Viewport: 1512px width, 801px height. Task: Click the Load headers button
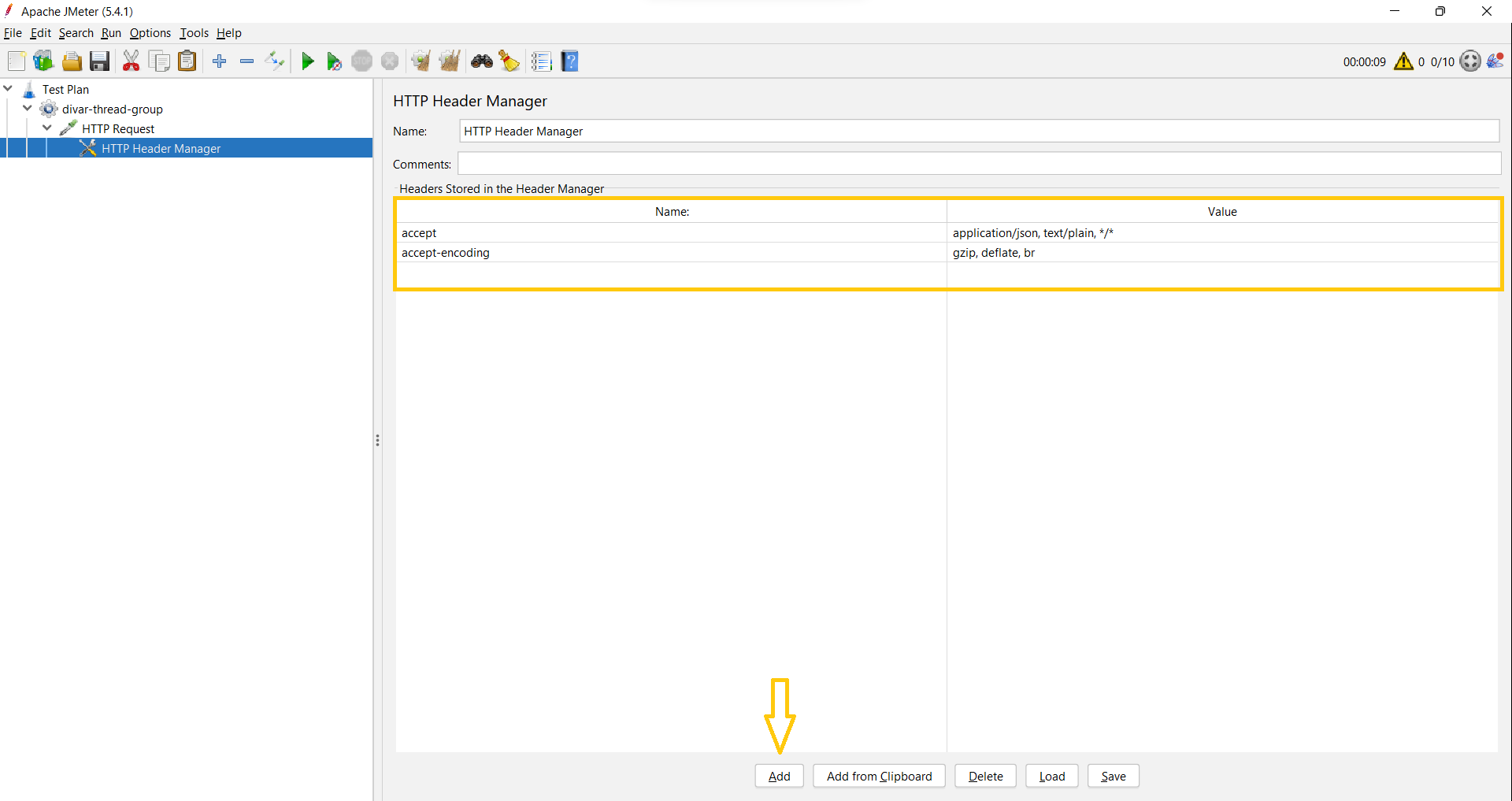tap(1052, 776)
